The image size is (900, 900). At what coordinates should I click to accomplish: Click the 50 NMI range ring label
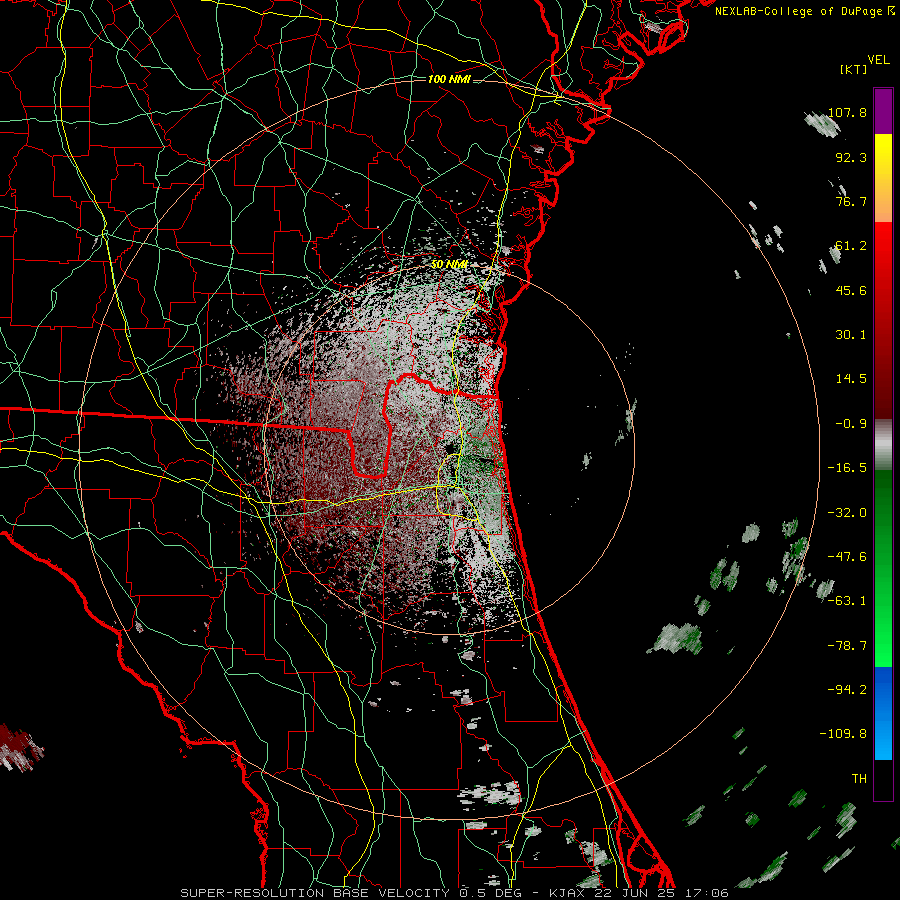(449, 265)
